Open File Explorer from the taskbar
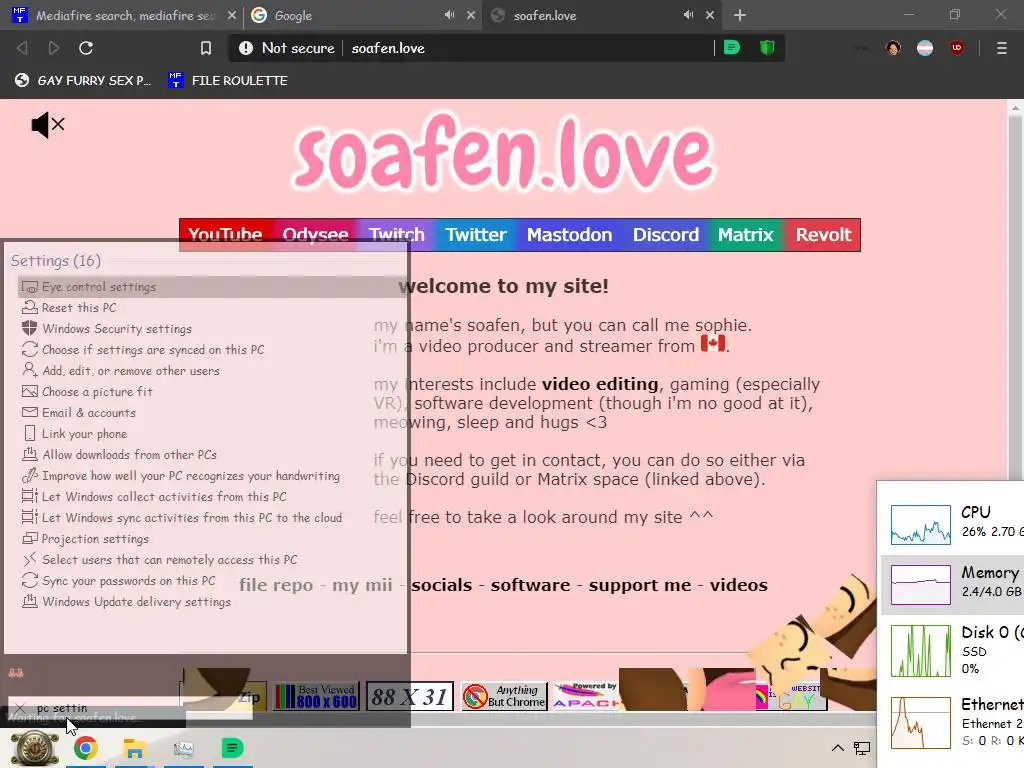 135,748
